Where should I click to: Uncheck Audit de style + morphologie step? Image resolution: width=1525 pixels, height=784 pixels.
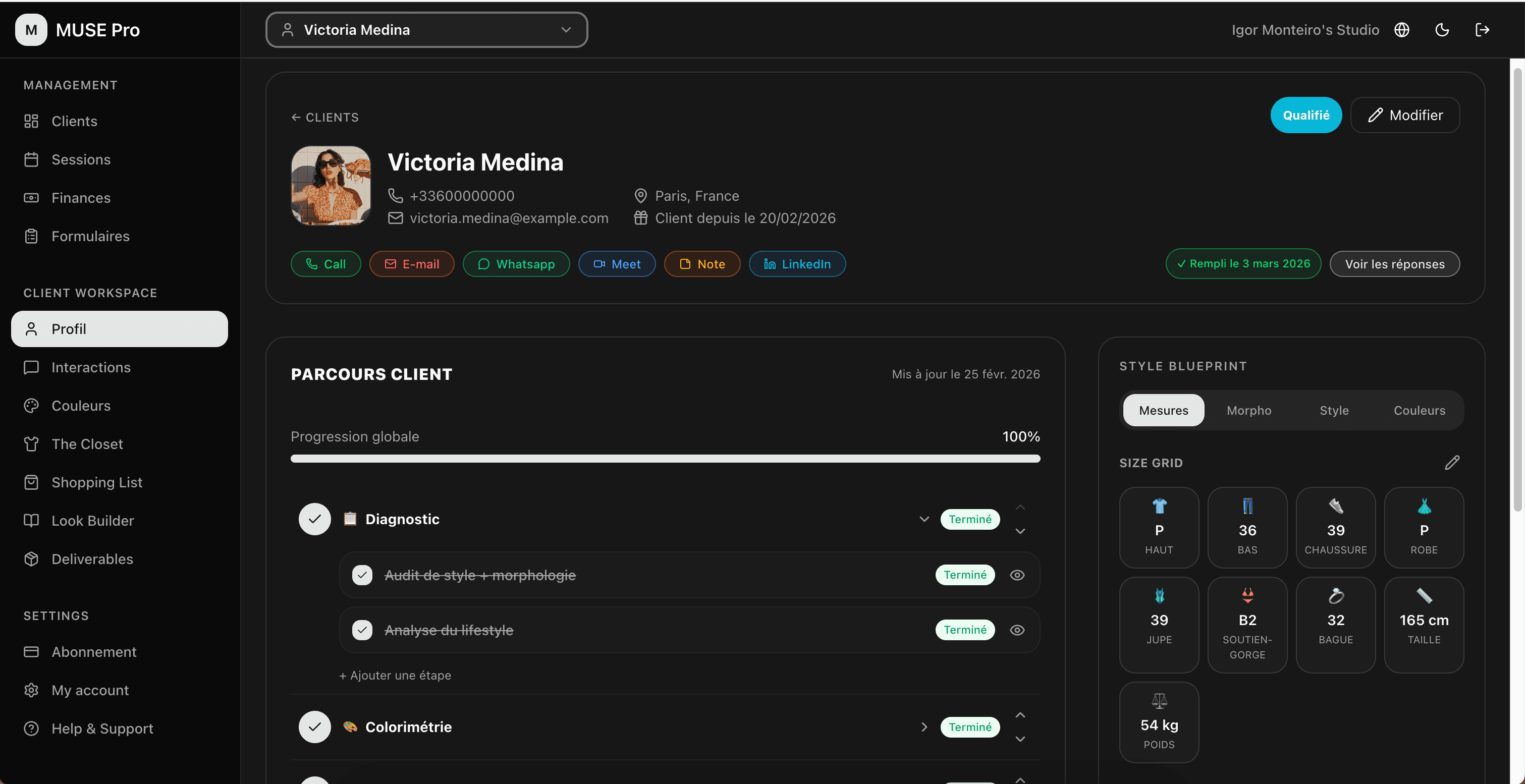(362, 575)
